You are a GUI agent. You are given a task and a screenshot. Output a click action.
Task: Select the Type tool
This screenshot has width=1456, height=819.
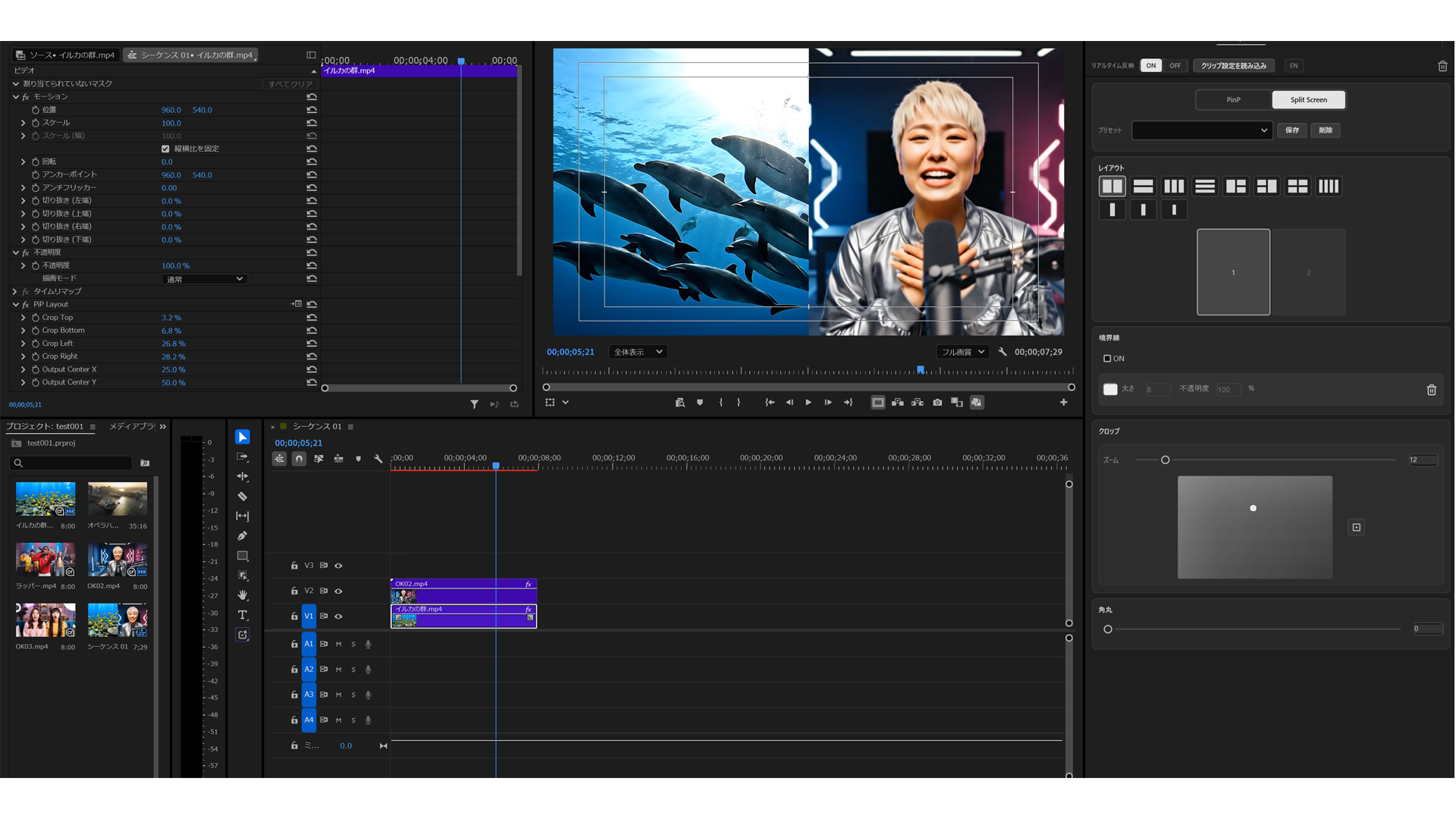(x=243, y=614)
